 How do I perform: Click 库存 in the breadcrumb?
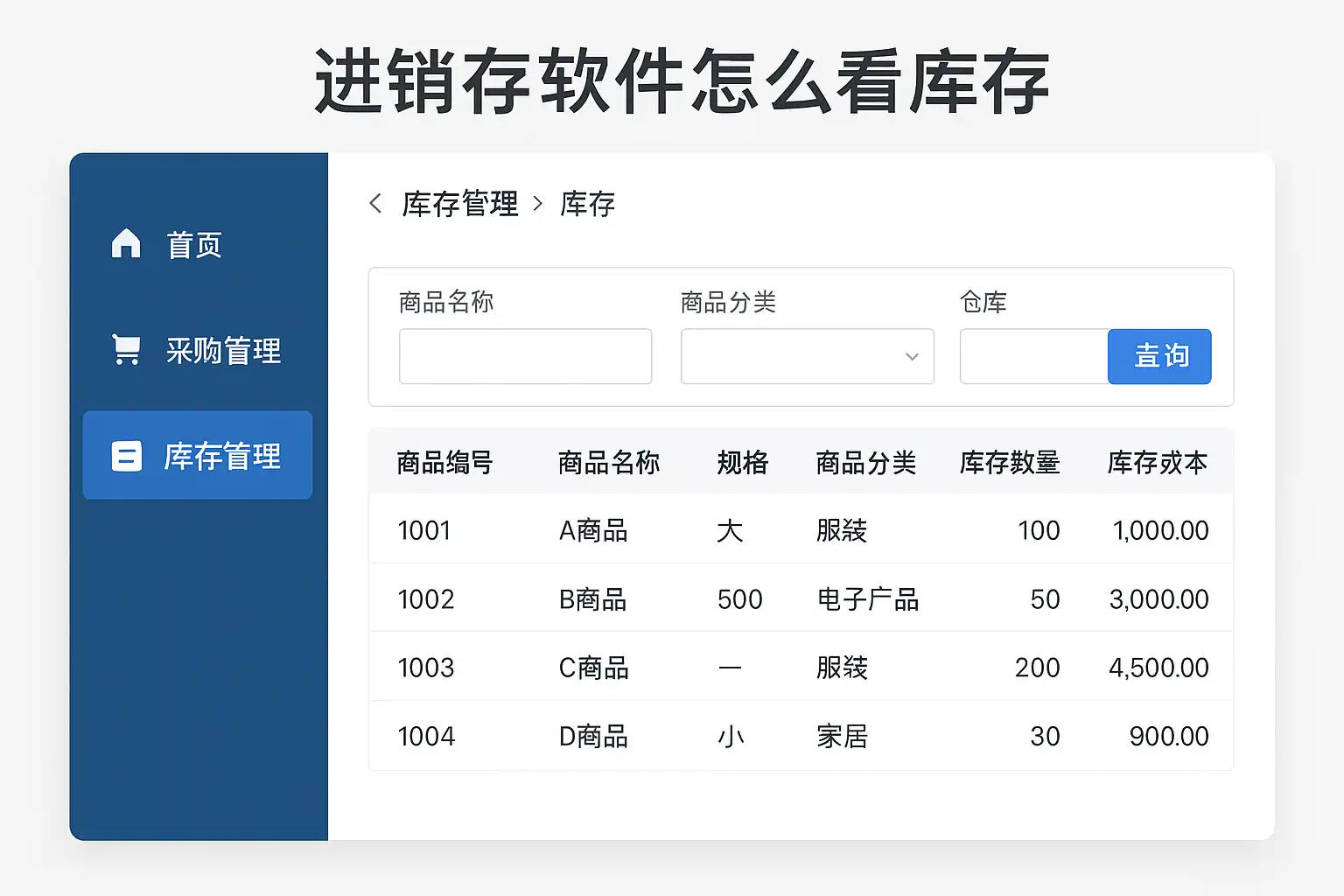coord(587,204)
